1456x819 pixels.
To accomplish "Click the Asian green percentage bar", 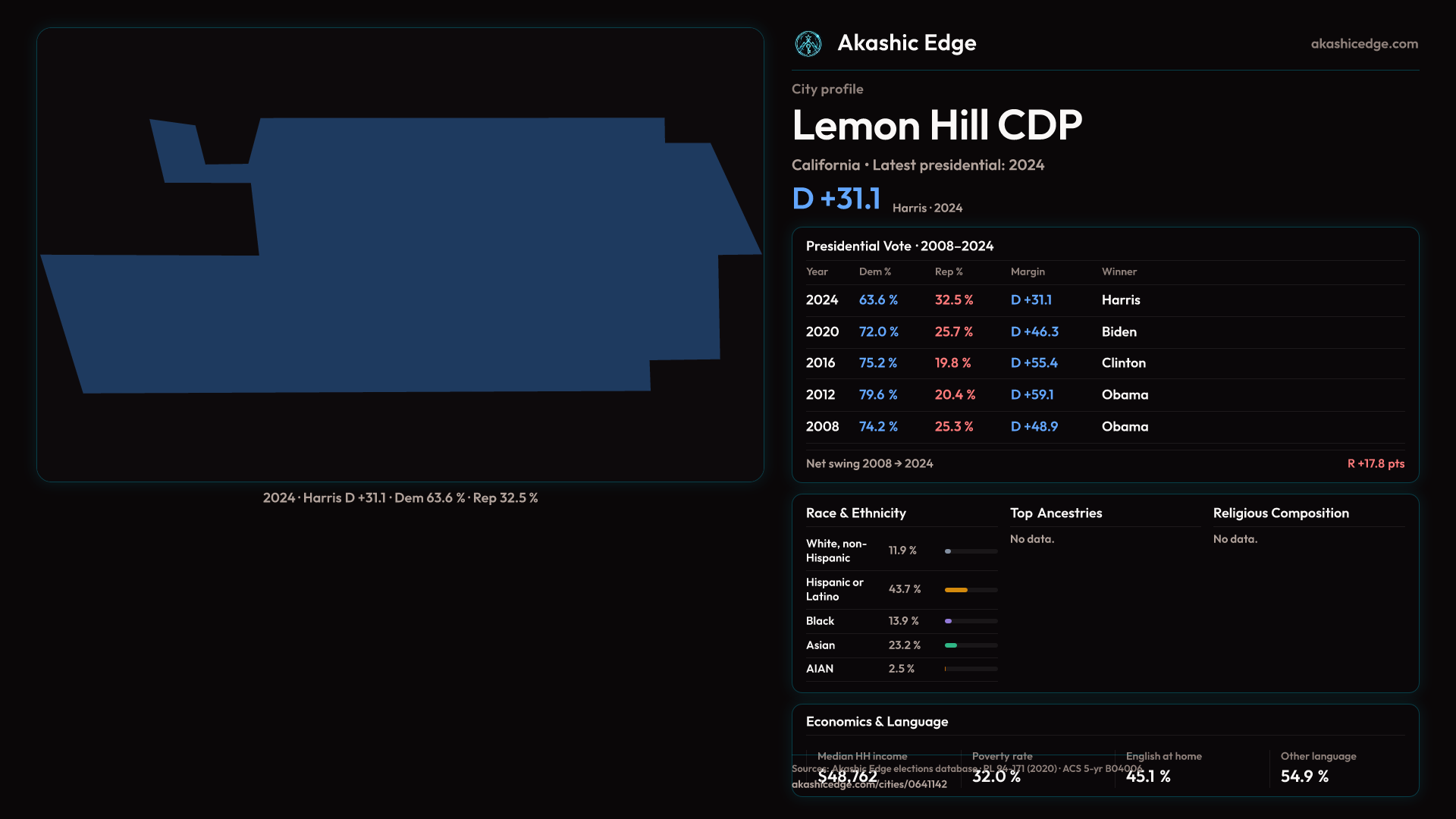I will [952, 645].
